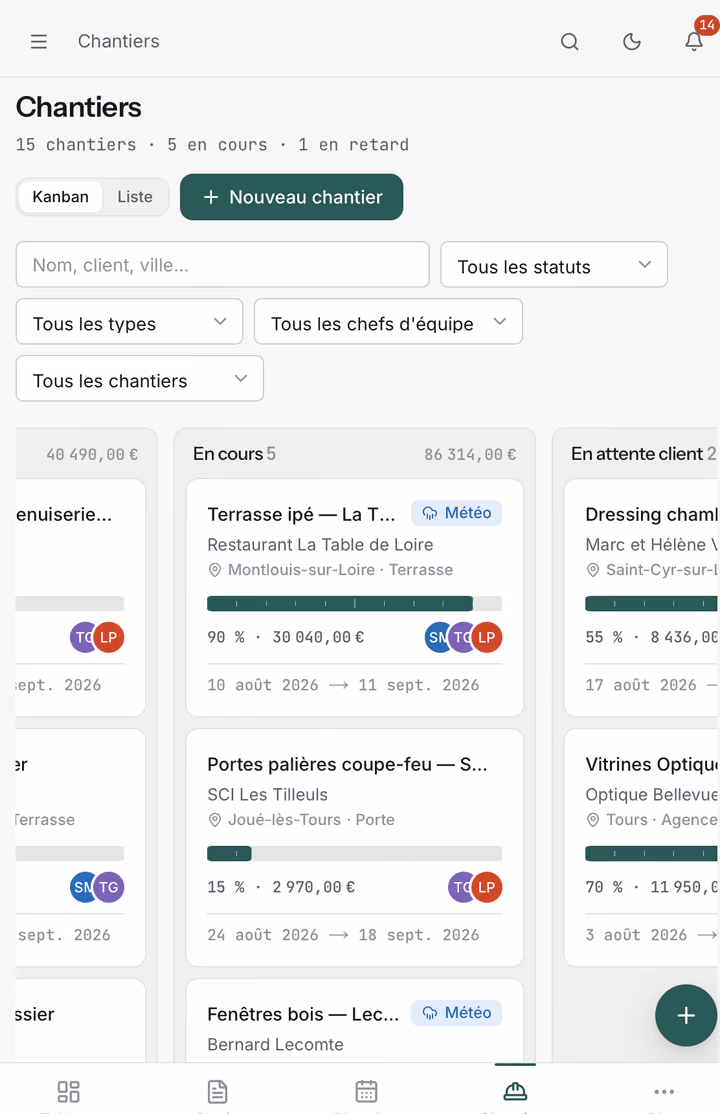Click the 2 970,00 € amount
Viewport: 720px width, 1114px height.
point(313,887)
